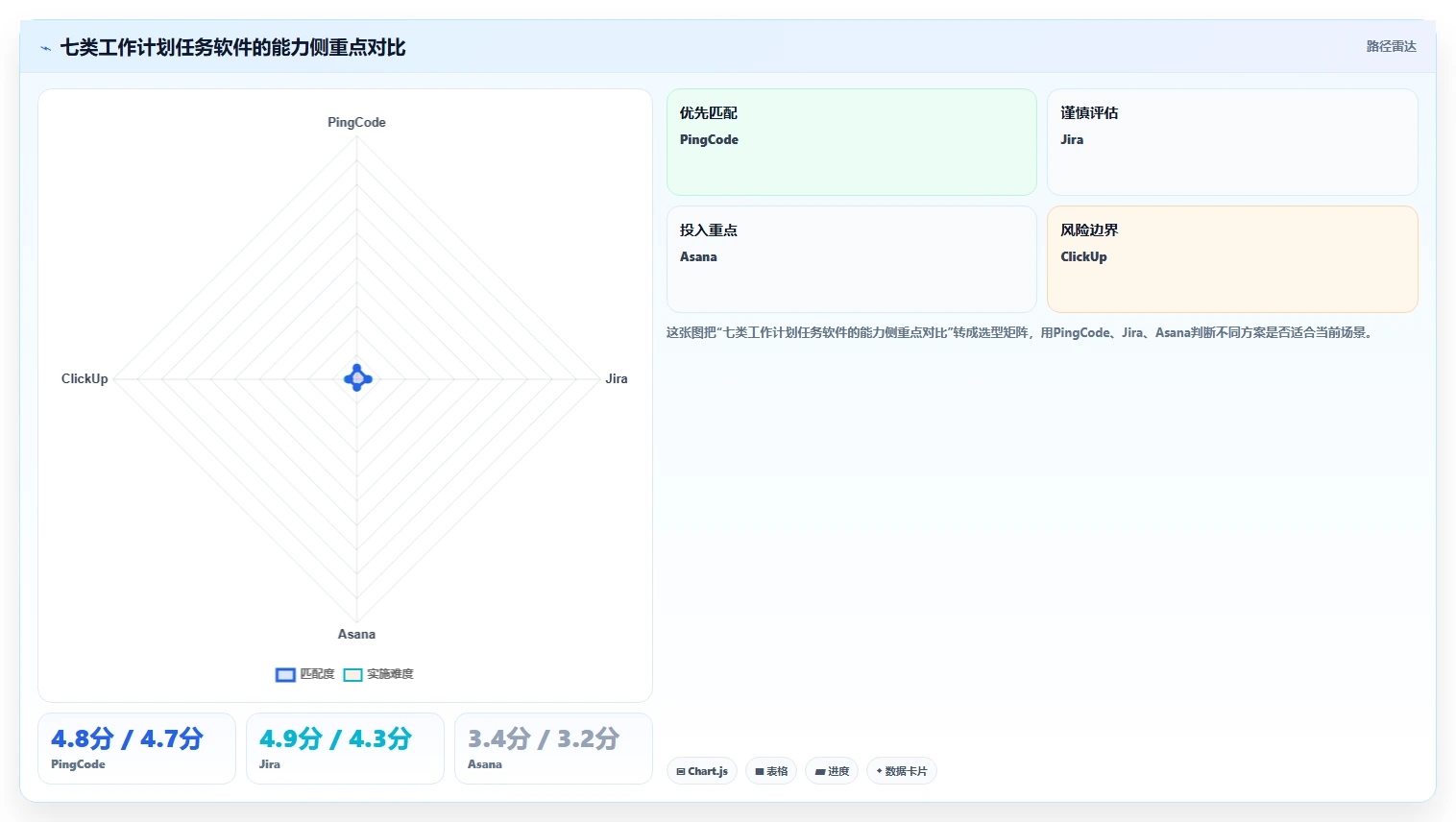Click the blue data points at the radar center
The height and width of the screenshot is (822, 1456).
click(357, 378)
